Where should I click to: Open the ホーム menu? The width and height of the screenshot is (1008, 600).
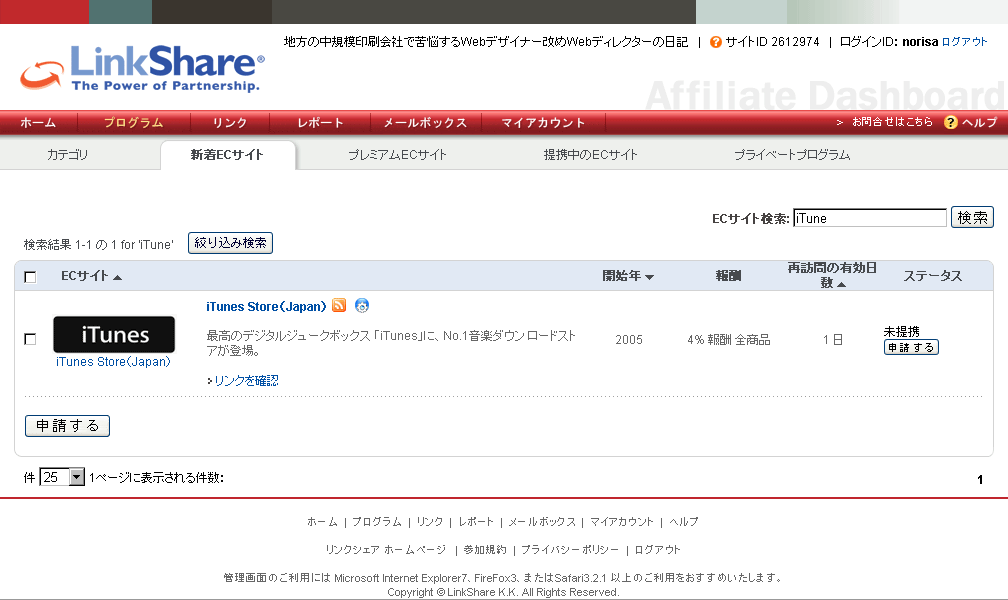(38, 123)
